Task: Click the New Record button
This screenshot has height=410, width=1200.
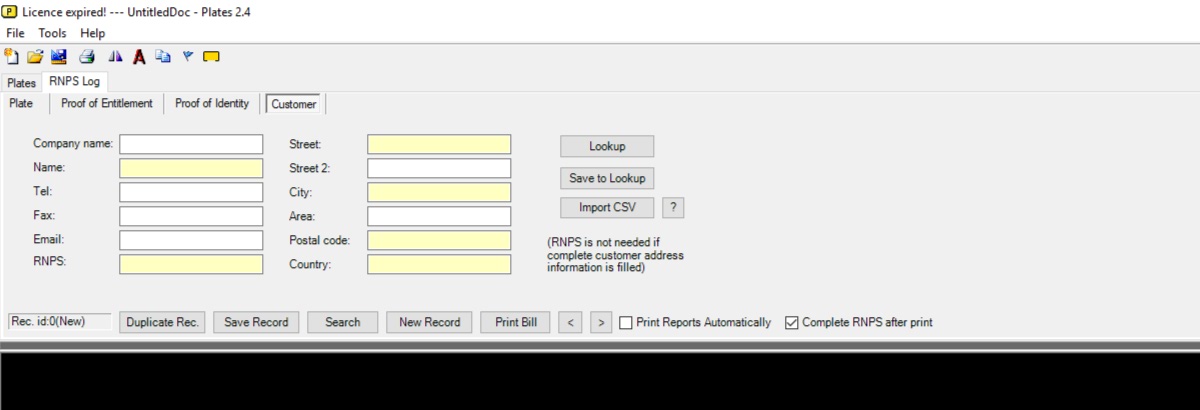Action: click(430, 322)
